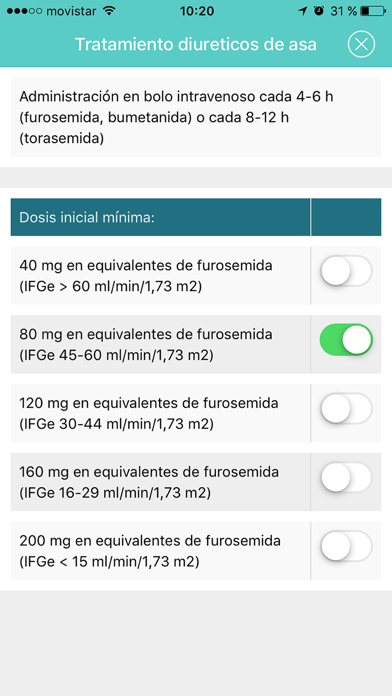This screenshot has width=392, height=696.
Task: Tap the location arrow status icon
Action: (303, 11)
